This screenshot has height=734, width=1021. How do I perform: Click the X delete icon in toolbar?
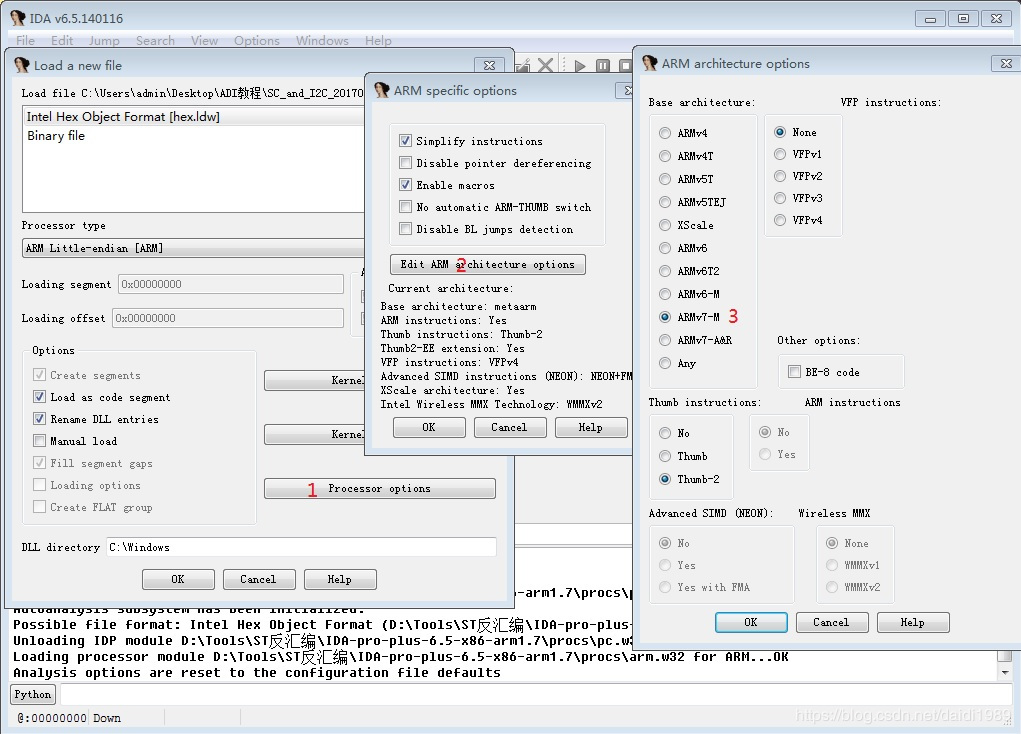click(546, 66)
